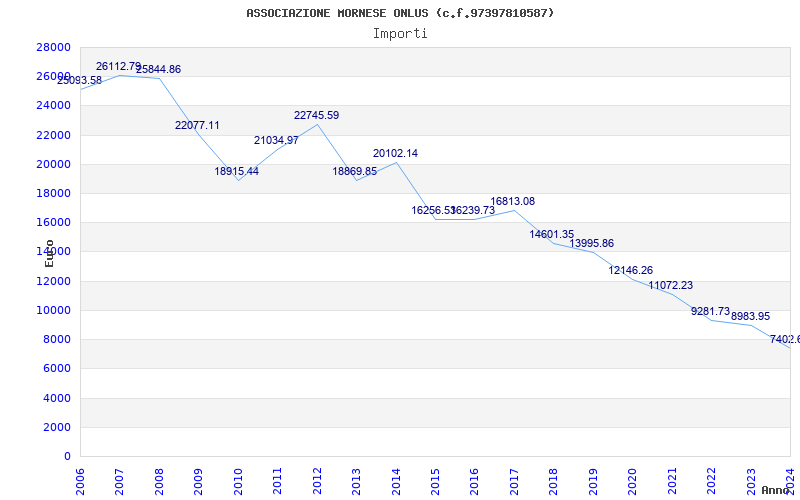Click the x-axis year 2012

[317, 481]
